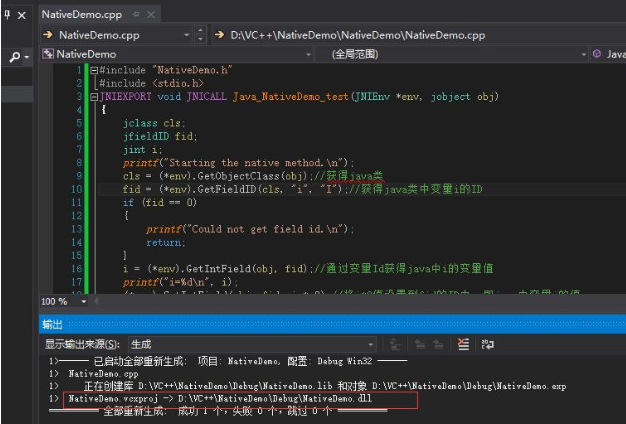The width and height of the screenshot is (626, 424).
Task: Click the "jfieldID fid;" declaration
Action: (x=160, y=137)
